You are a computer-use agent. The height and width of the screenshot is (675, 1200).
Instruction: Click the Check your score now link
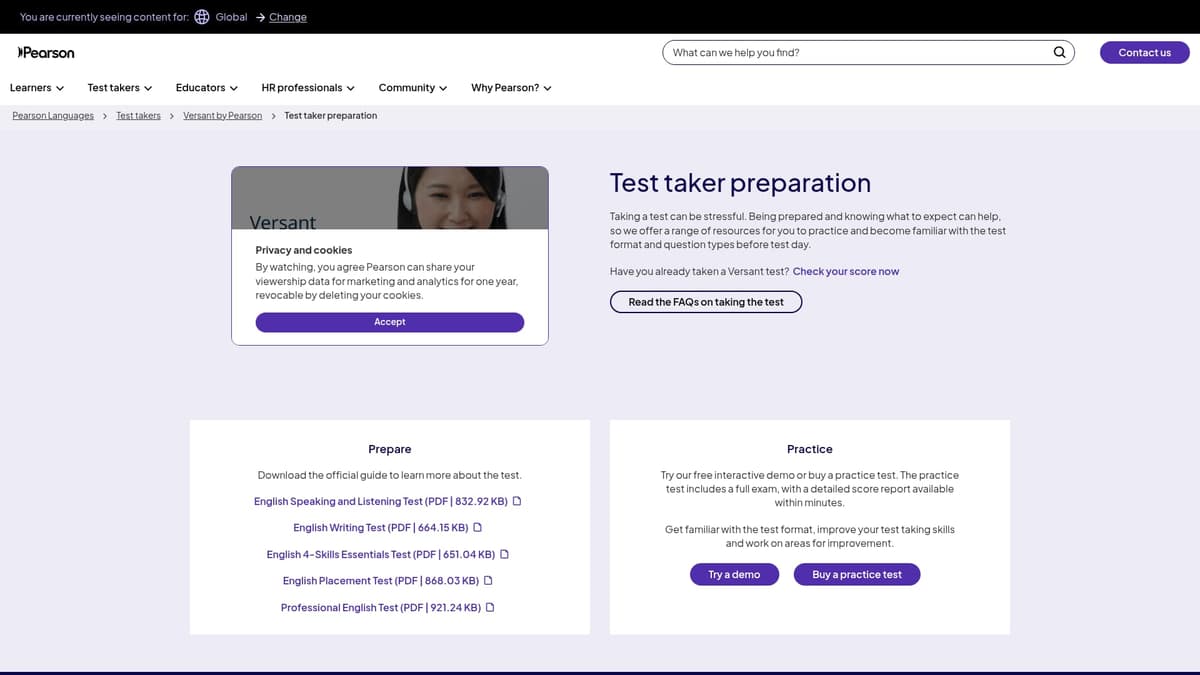pos(846,272)
